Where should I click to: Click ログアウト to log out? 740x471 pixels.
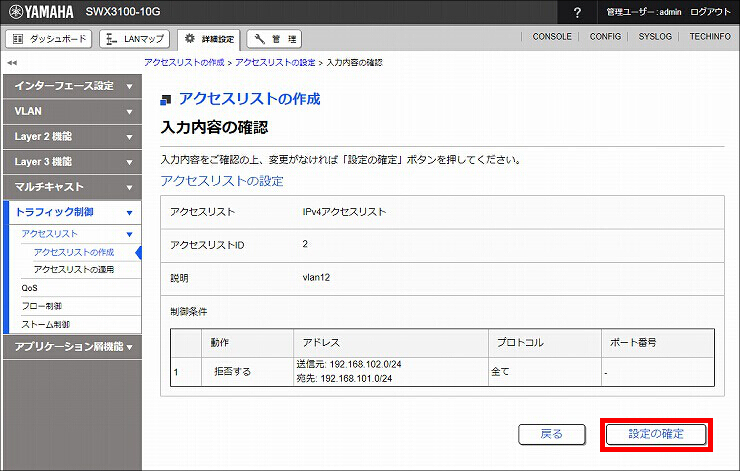[710, 12]
